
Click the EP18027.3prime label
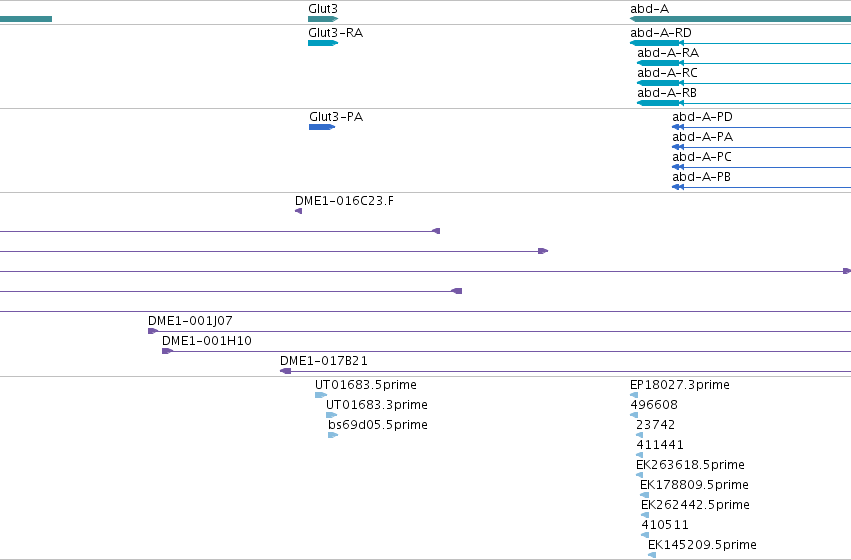(679, 385)
